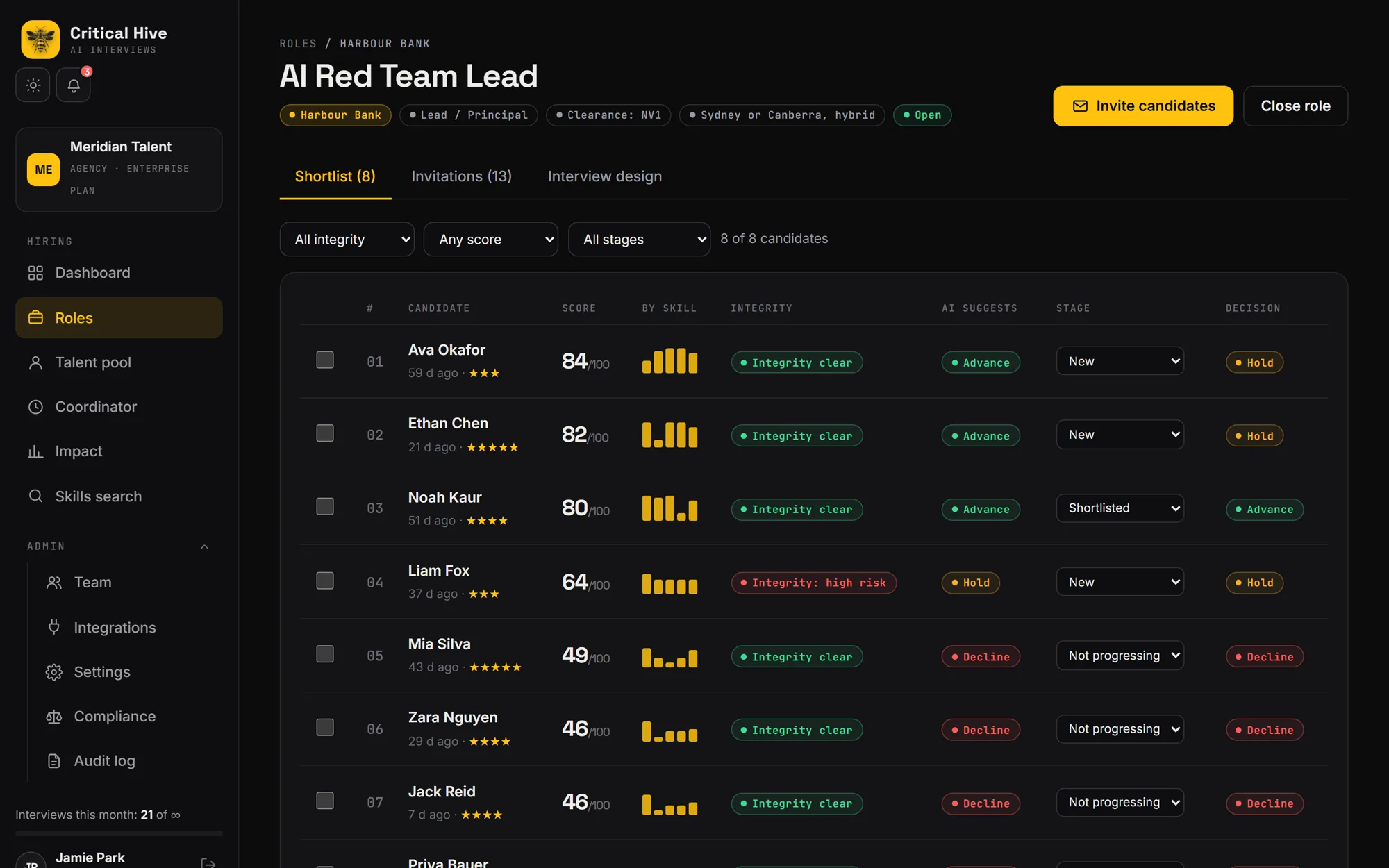Click the Skills search magnifier icon

pos(35,496)
